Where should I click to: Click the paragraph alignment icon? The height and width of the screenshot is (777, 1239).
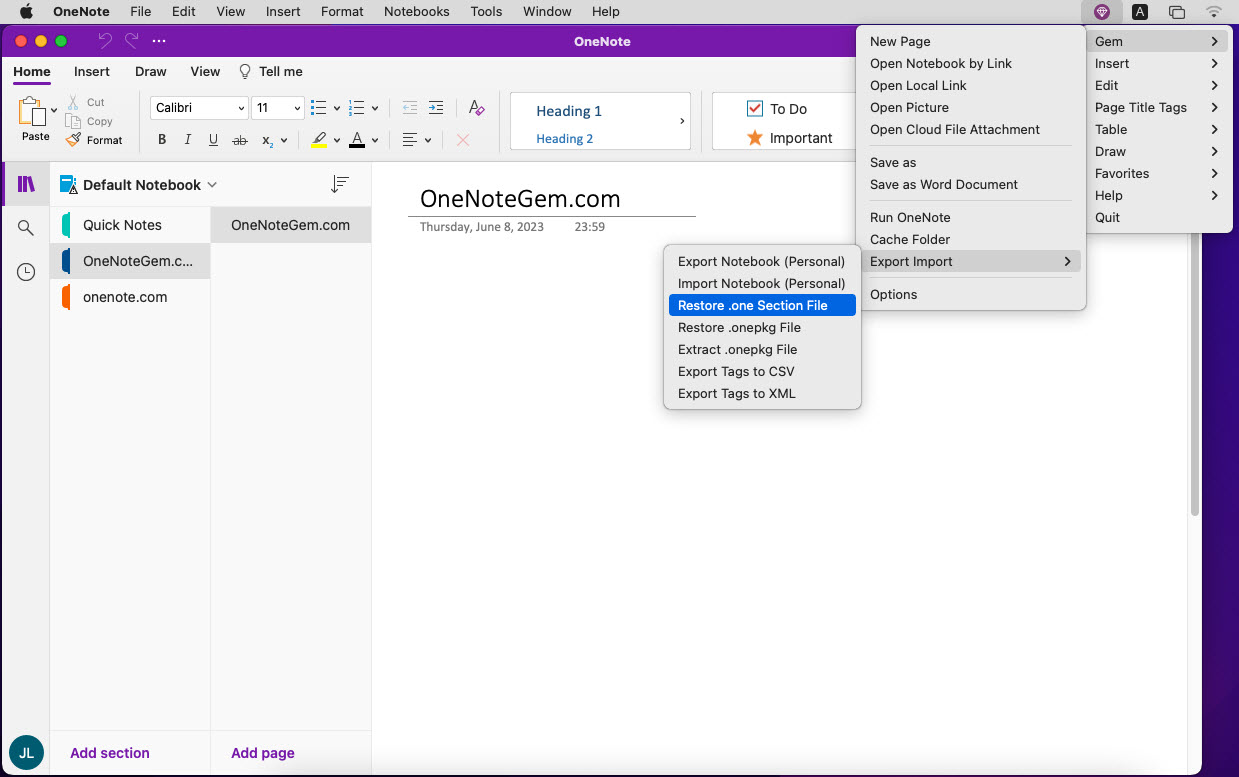[x=409, y=140]
